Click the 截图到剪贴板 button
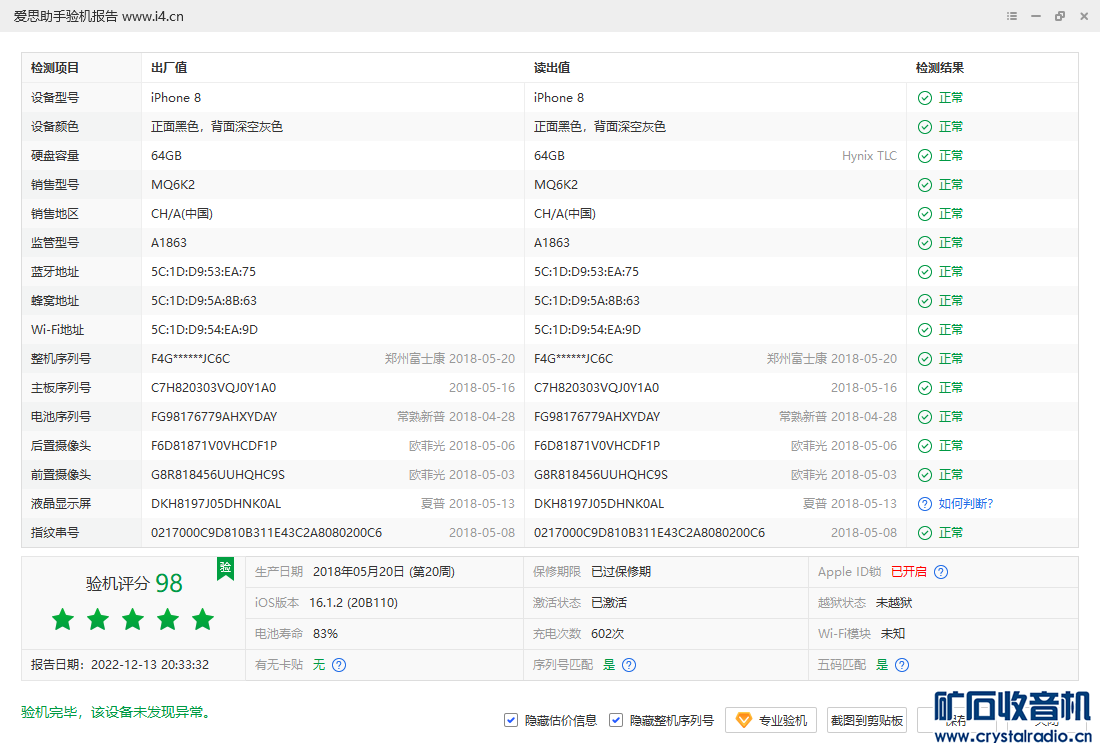 866,720
